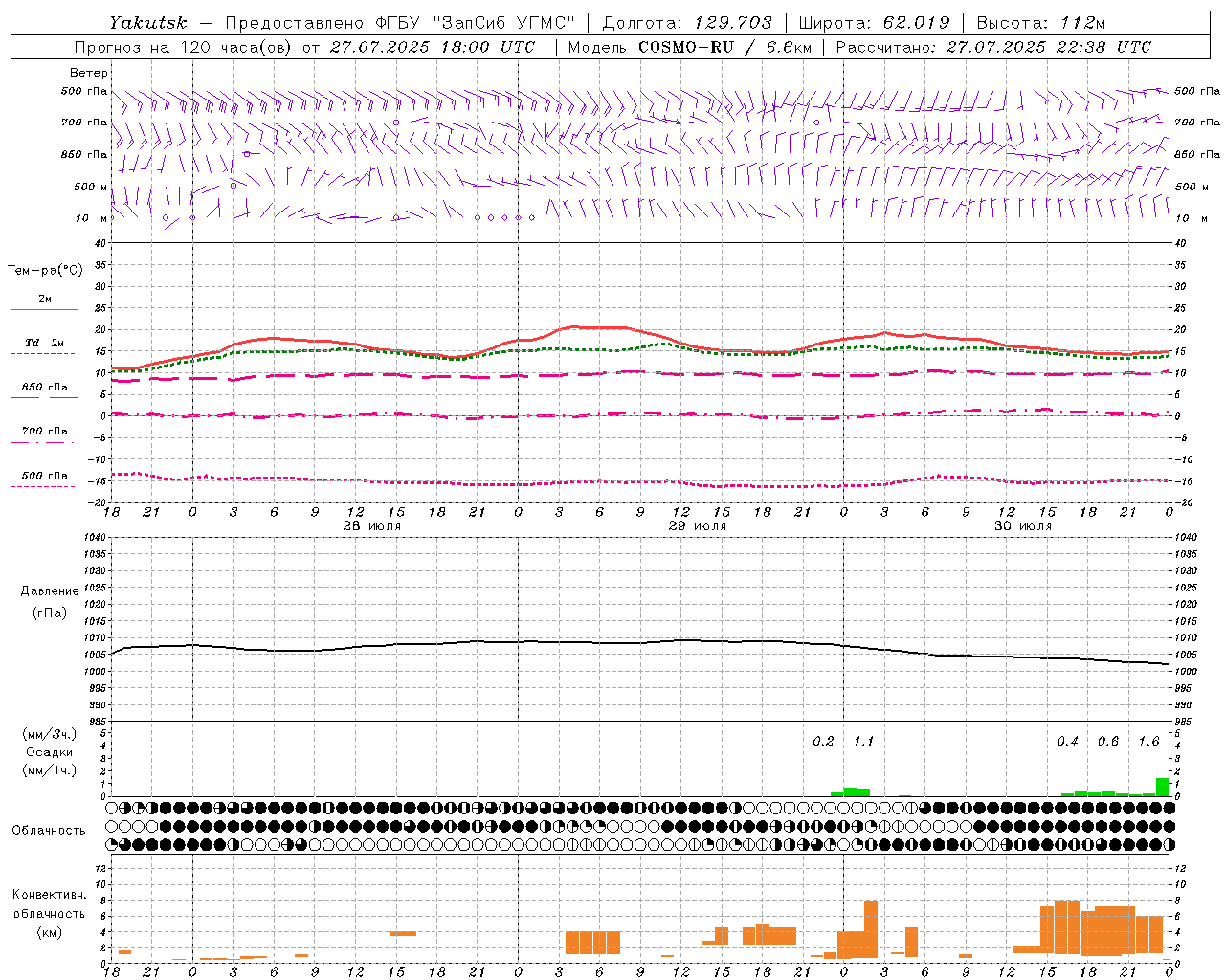Click the Прогноз на 120 часа(ов) text
This screenshot has height=980, width=1225.
[x=184, y=47]
